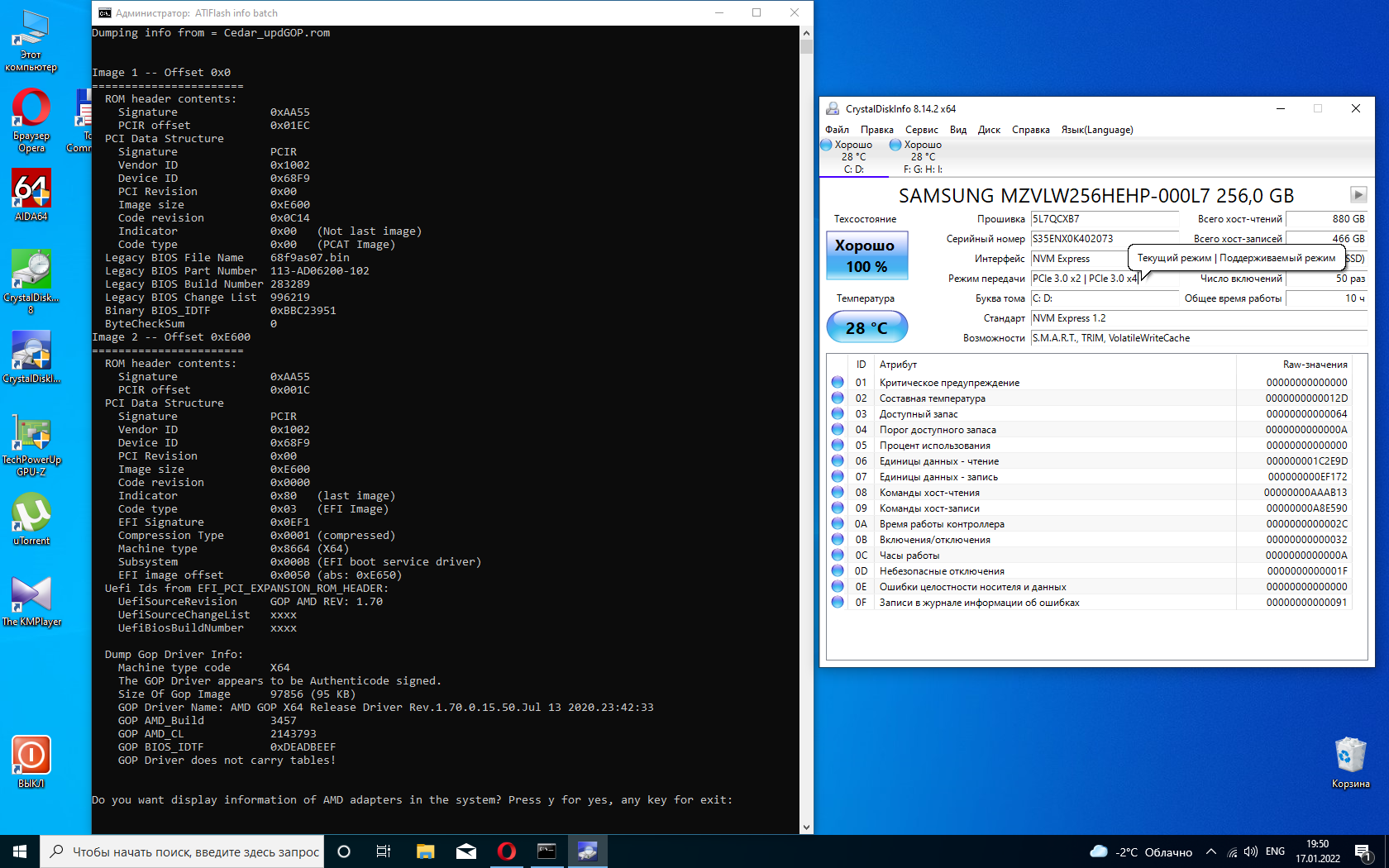This screenshot has width=1389, height=868.
Task: Select the Процент использования attribute row
Action: pyautogui.click(x=1091, y=446)
